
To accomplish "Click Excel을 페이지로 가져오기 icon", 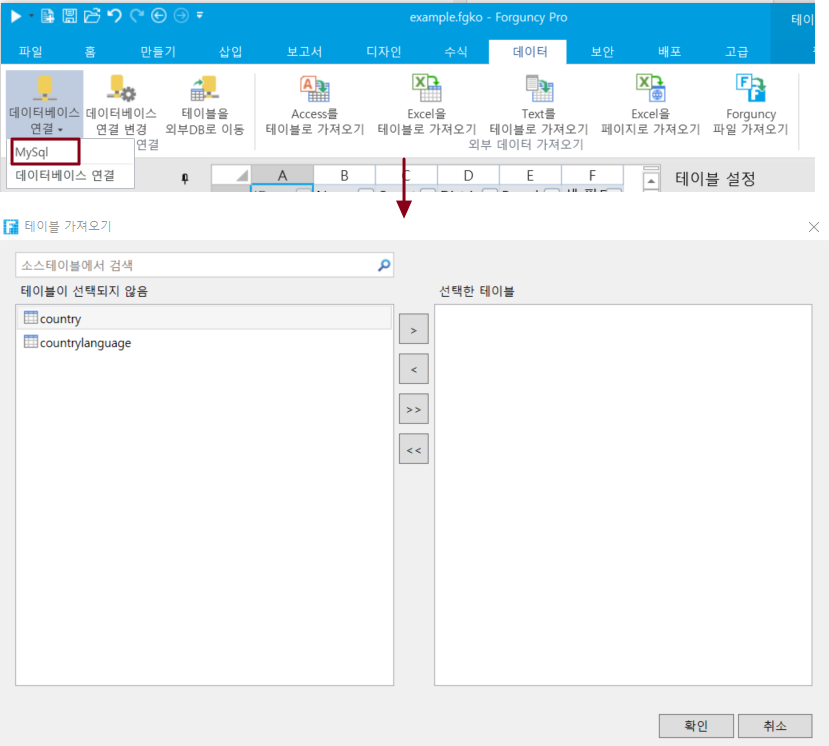I will coord(650,89).
